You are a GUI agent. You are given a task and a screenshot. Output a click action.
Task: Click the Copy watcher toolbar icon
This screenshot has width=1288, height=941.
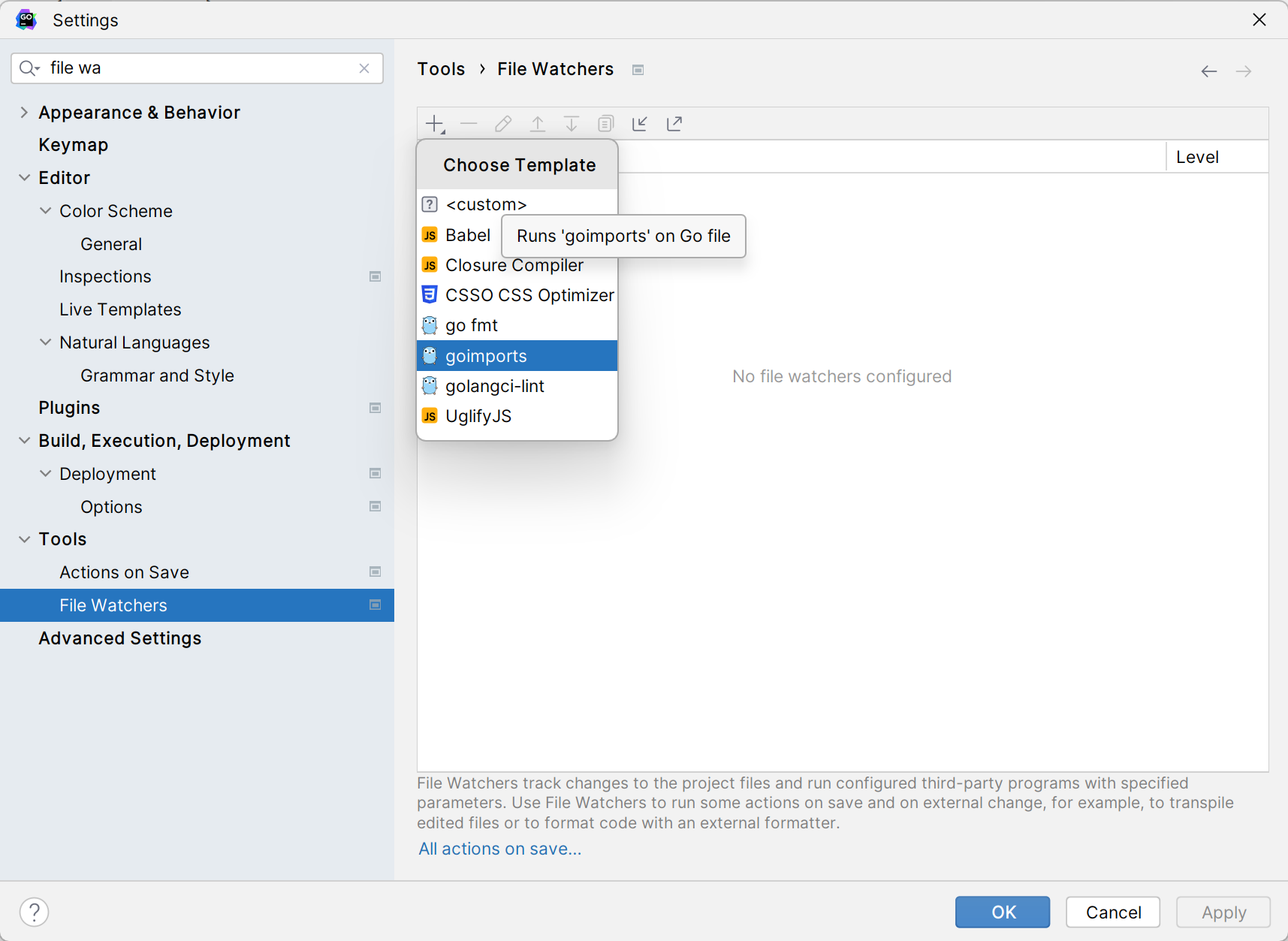pyautogui.click(x=606, y=124)
